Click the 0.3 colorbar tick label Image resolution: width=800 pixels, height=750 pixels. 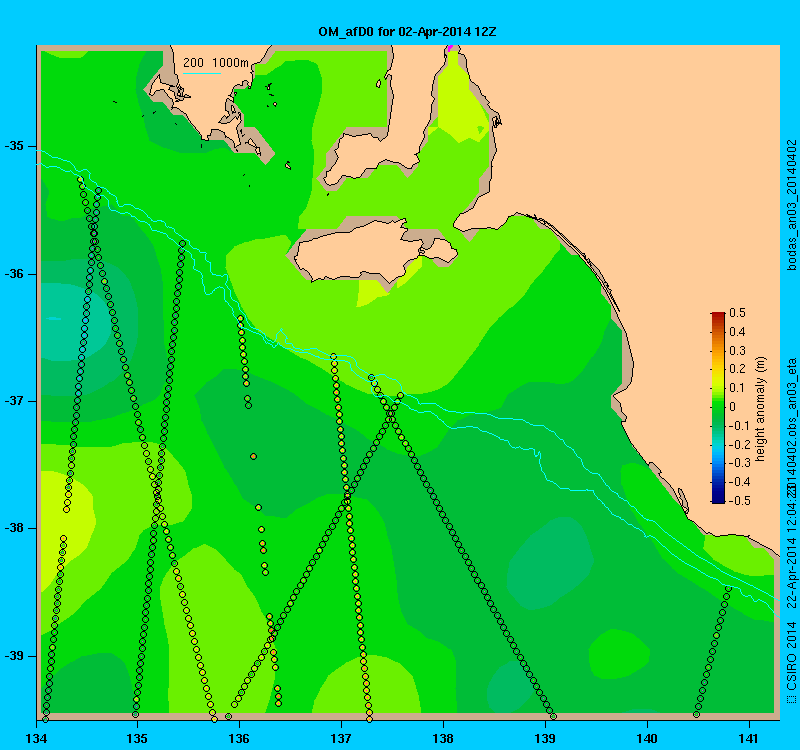click(x=738, y=351)
